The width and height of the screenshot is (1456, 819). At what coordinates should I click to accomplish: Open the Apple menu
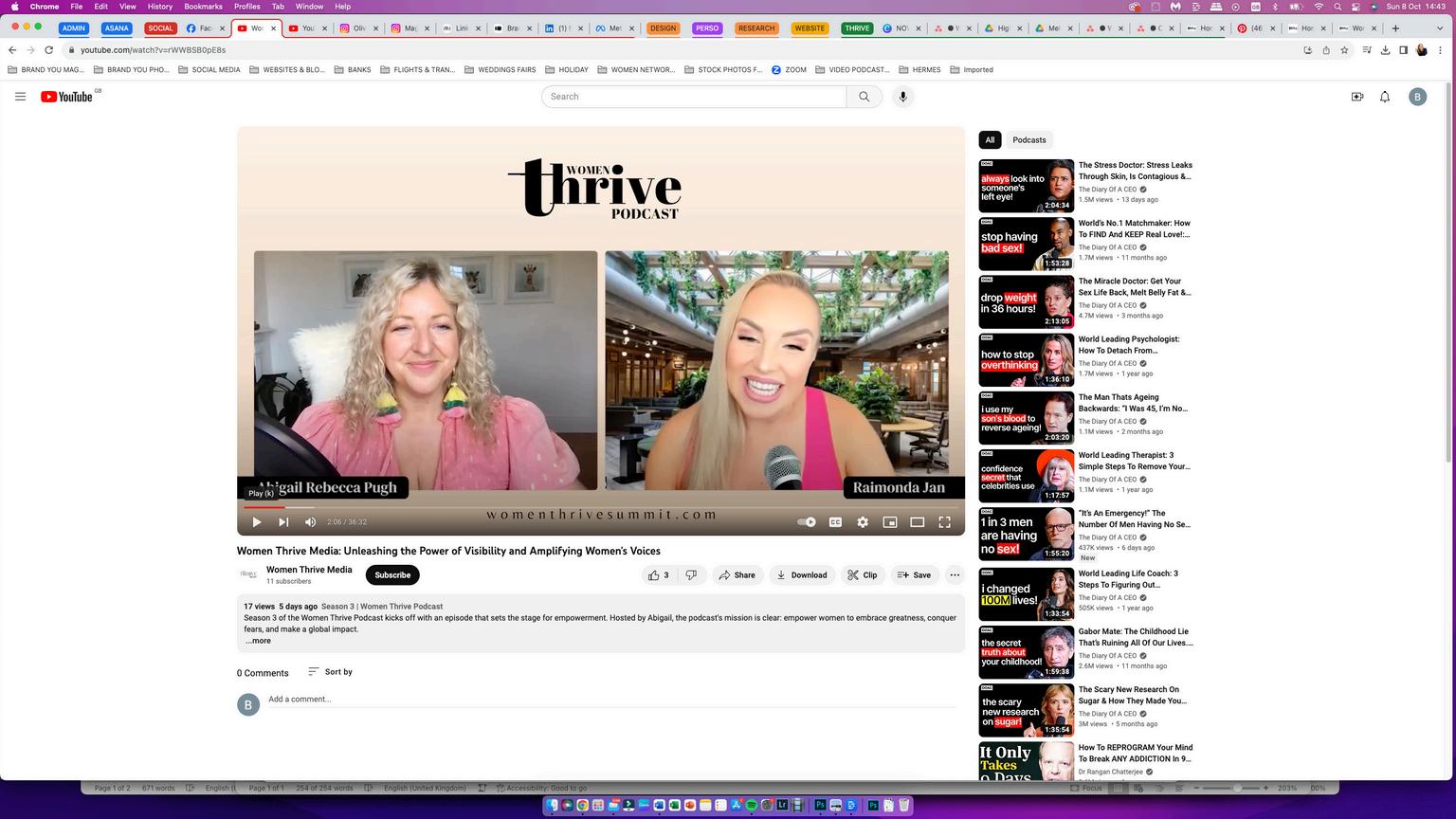pyautogui.click(x=14, y=7)
